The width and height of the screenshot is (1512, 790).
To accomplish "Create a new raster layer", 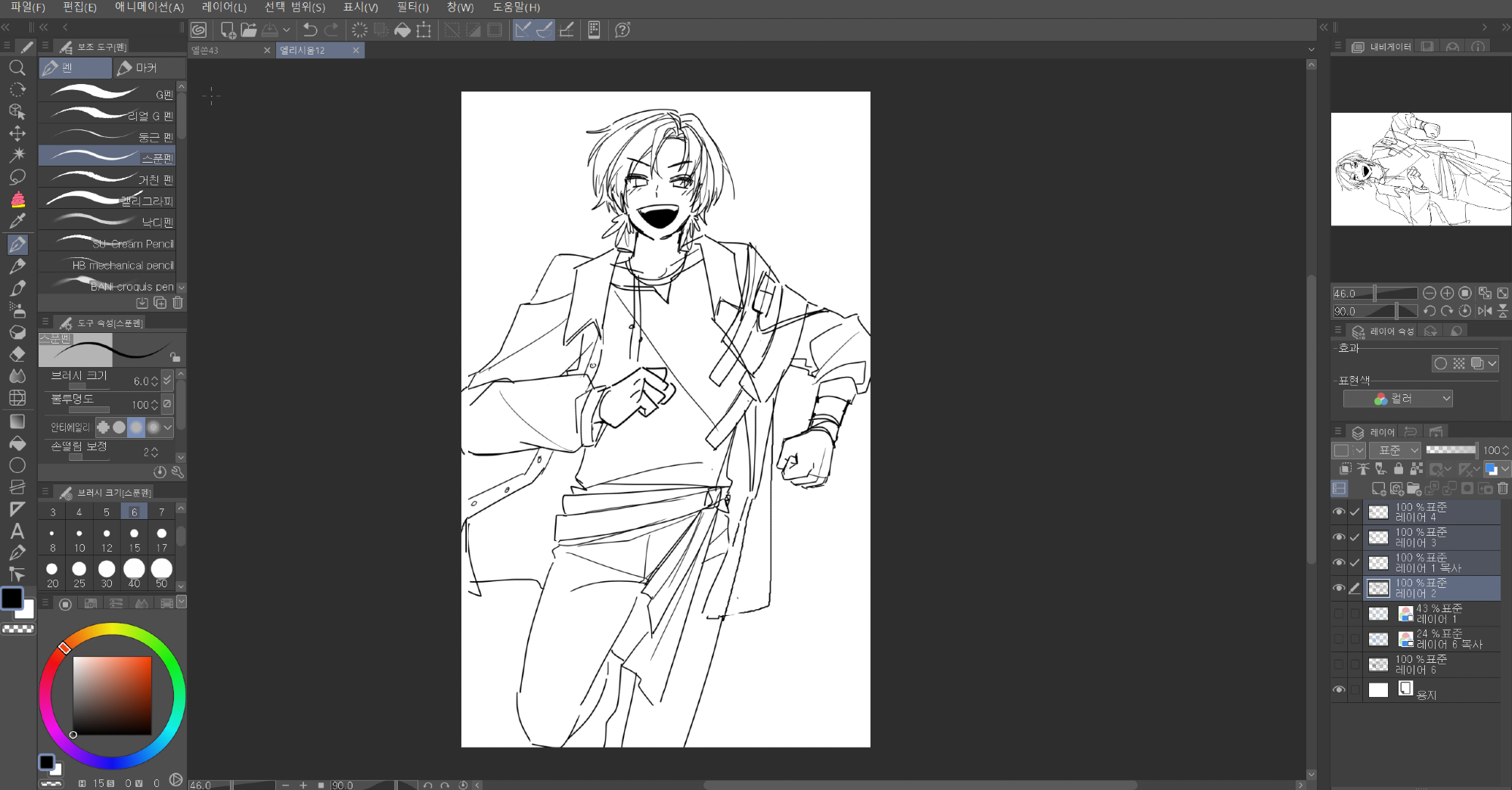I will (1378, 489).
